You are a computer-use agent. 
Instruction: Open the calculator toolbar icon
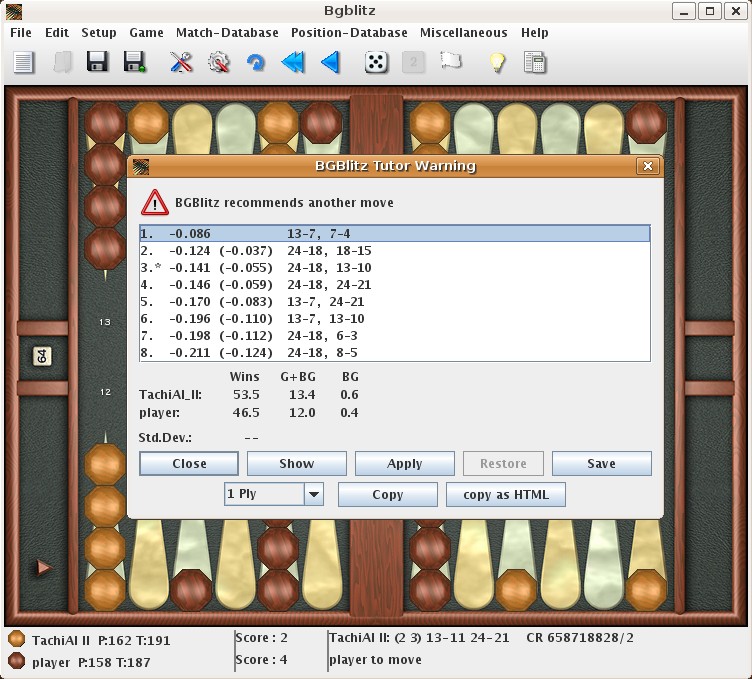(535, 62)
